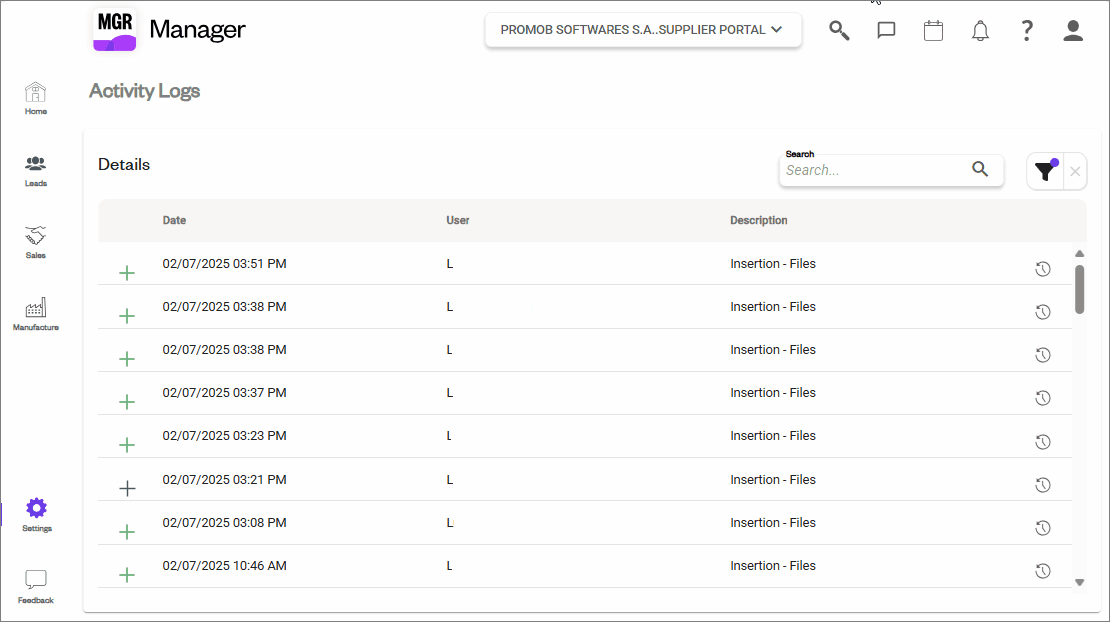Open Sales in the sidebar
The width and height of the screenshot is (1110, 622).
pyautogui.click(x=36, y=242)
